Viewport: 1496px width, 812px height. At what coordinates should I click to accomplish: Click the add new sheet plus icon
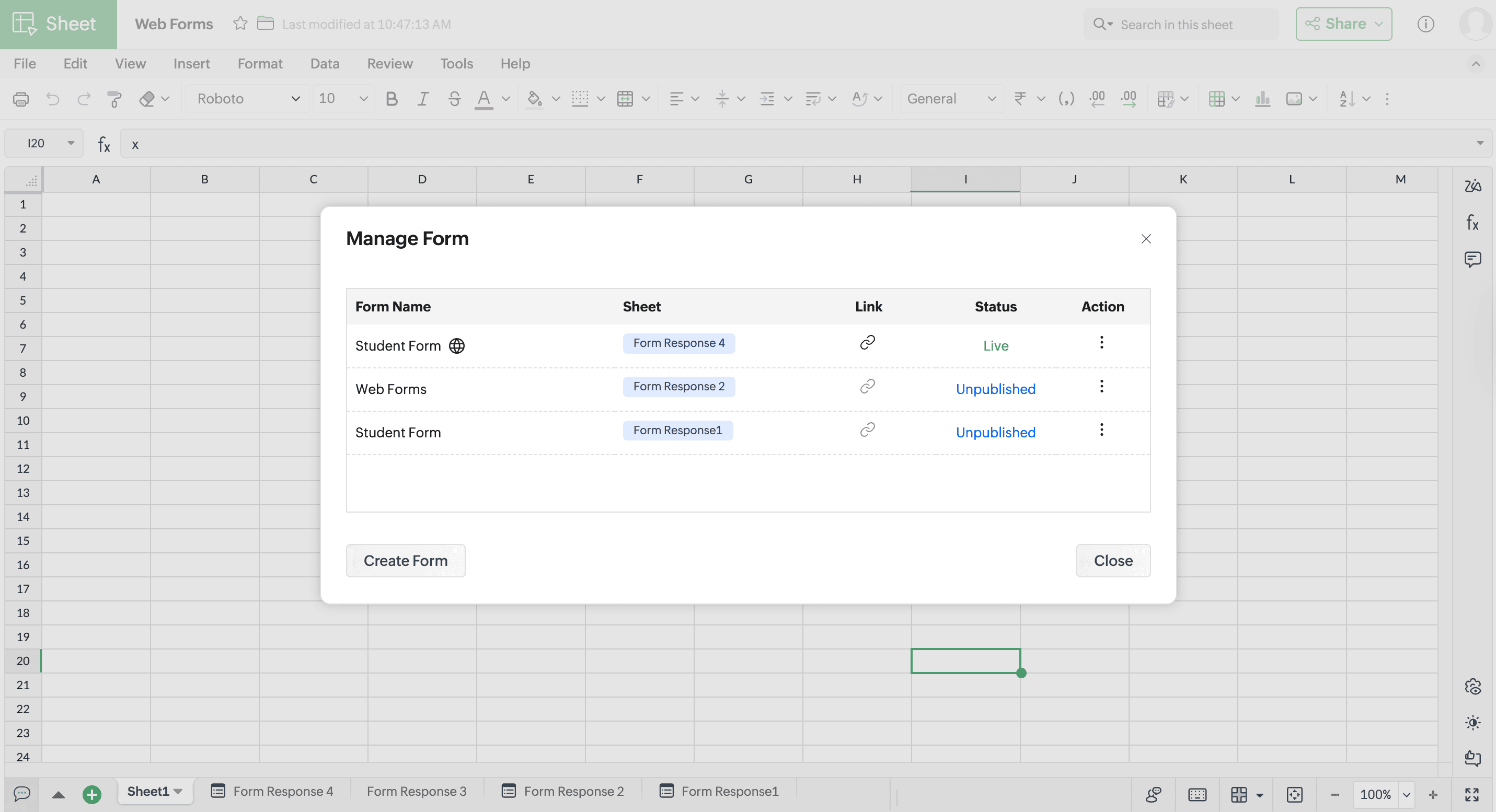point(92,793)
